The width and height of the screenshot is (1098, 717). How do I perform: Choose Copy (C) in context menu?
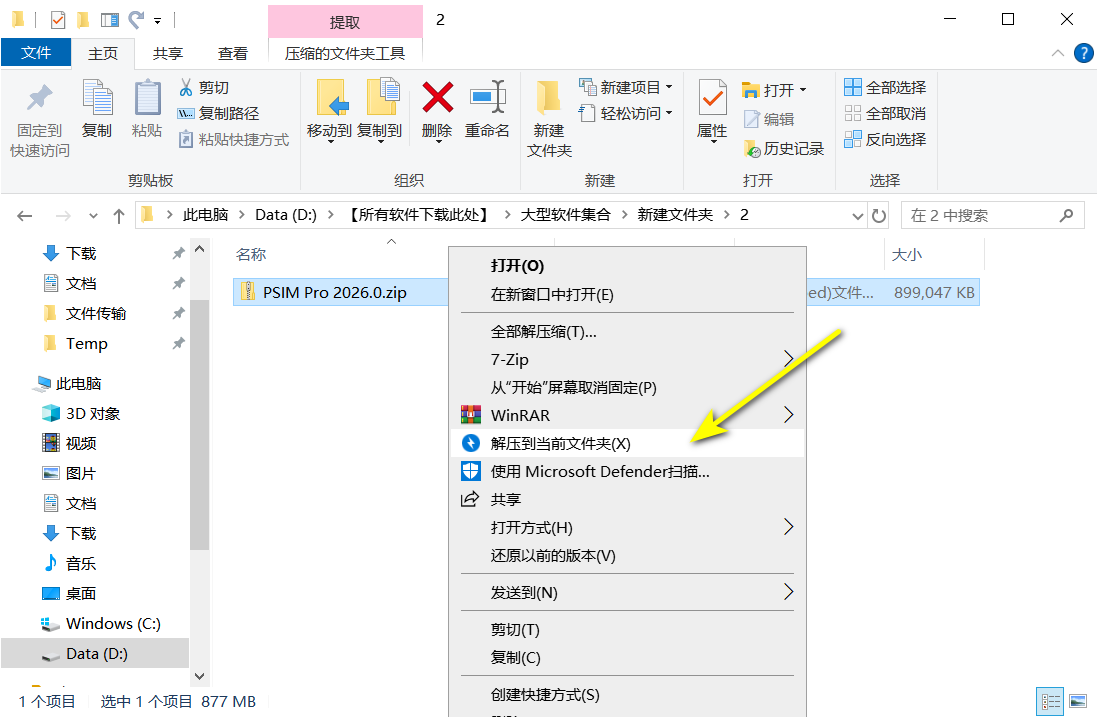point(627,657)
